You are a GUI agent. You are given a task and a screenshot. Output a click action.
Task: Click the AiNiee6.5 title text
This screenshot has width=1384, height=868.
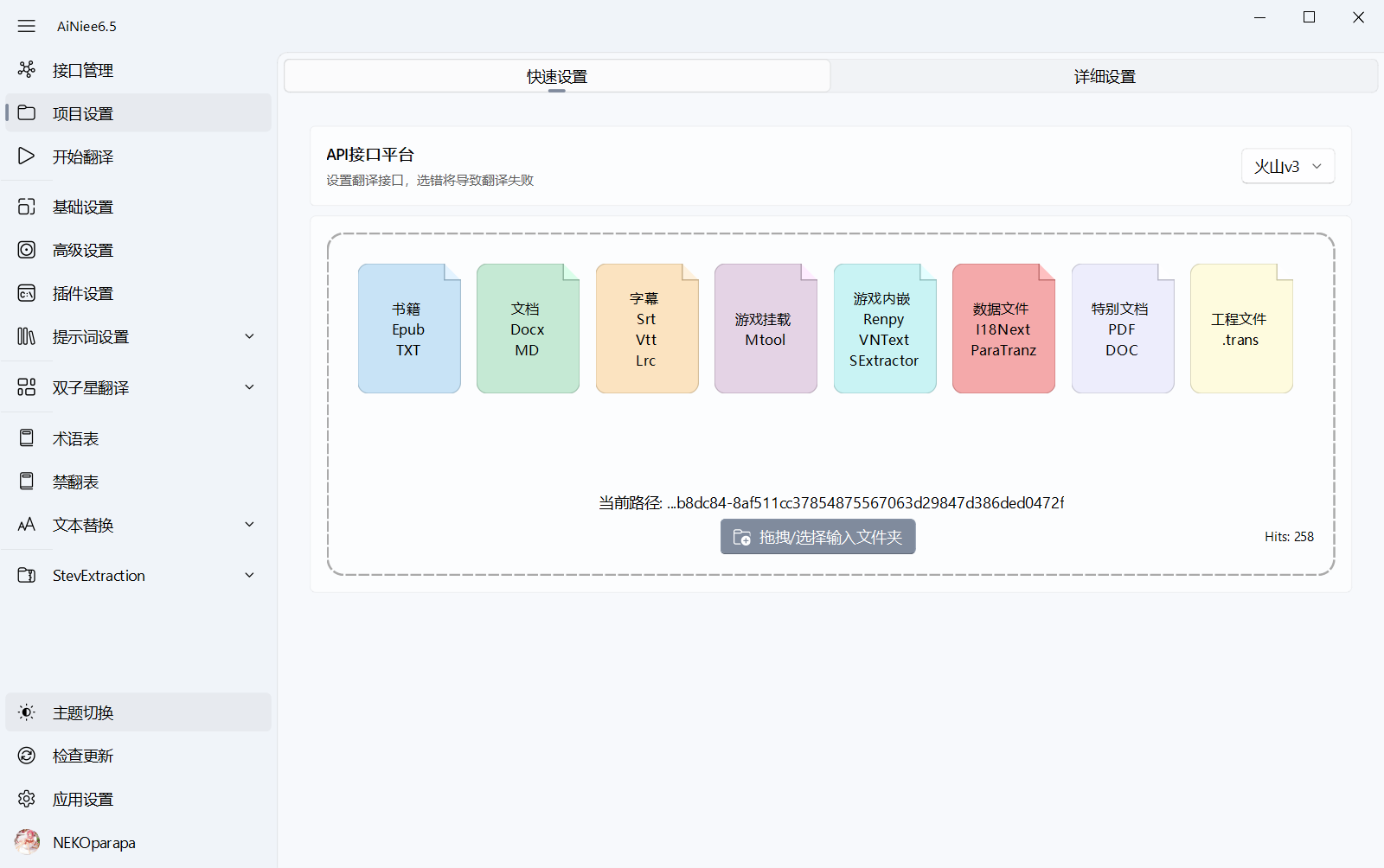tap(86, 27)
